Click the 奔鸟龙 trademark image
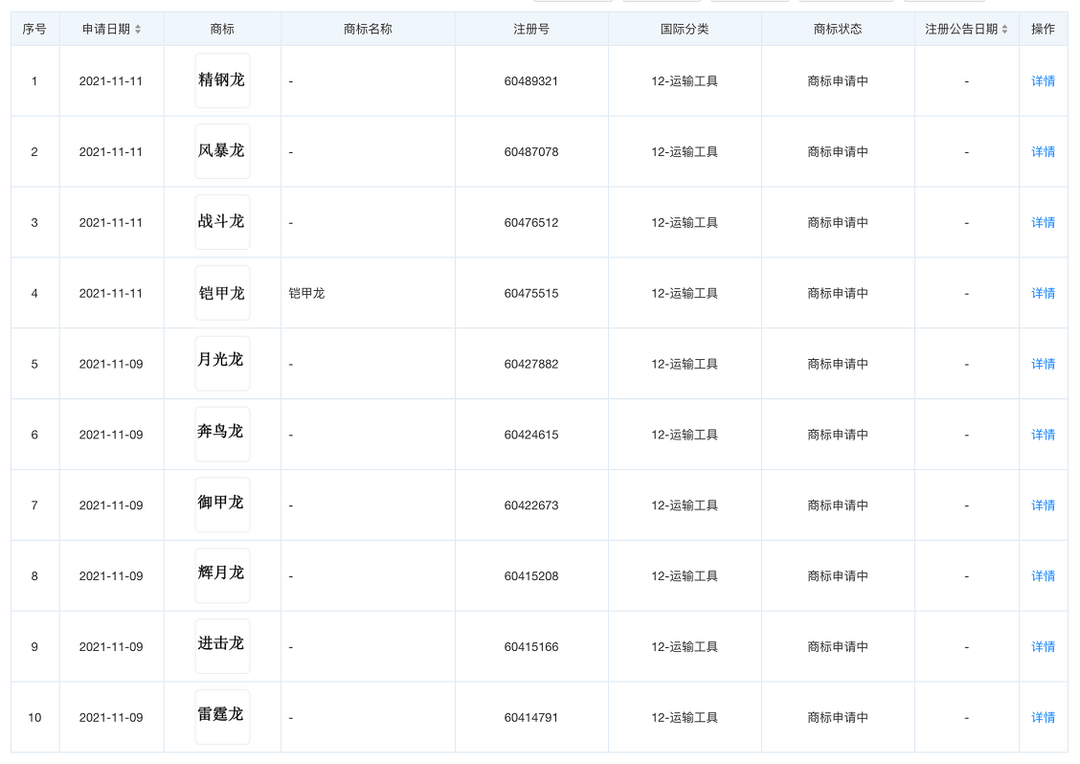Viewport: 1080px width, 764px height. point(222,434)
